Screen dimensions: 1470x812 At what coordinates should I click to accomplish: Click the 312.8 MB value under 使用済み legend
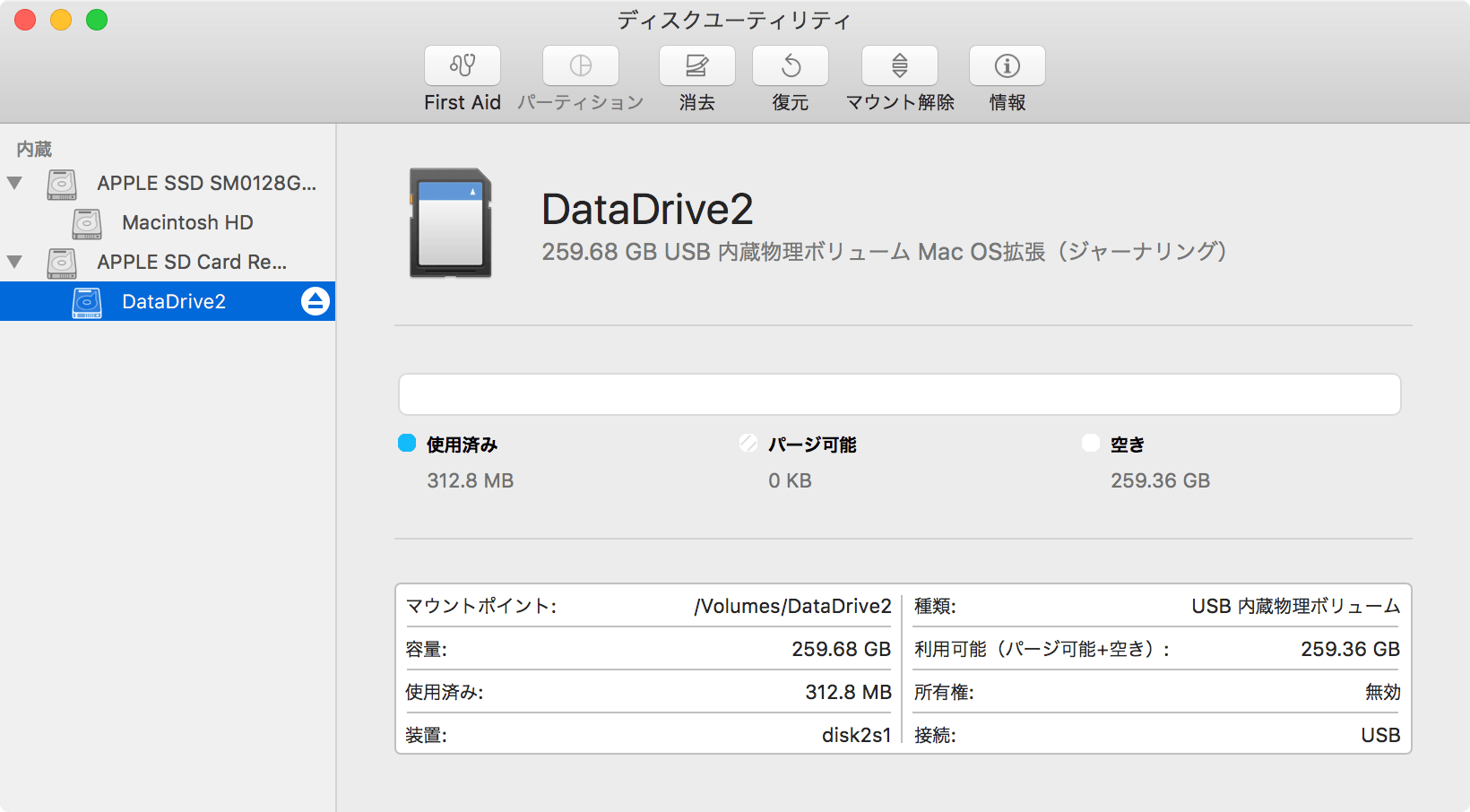471,480
